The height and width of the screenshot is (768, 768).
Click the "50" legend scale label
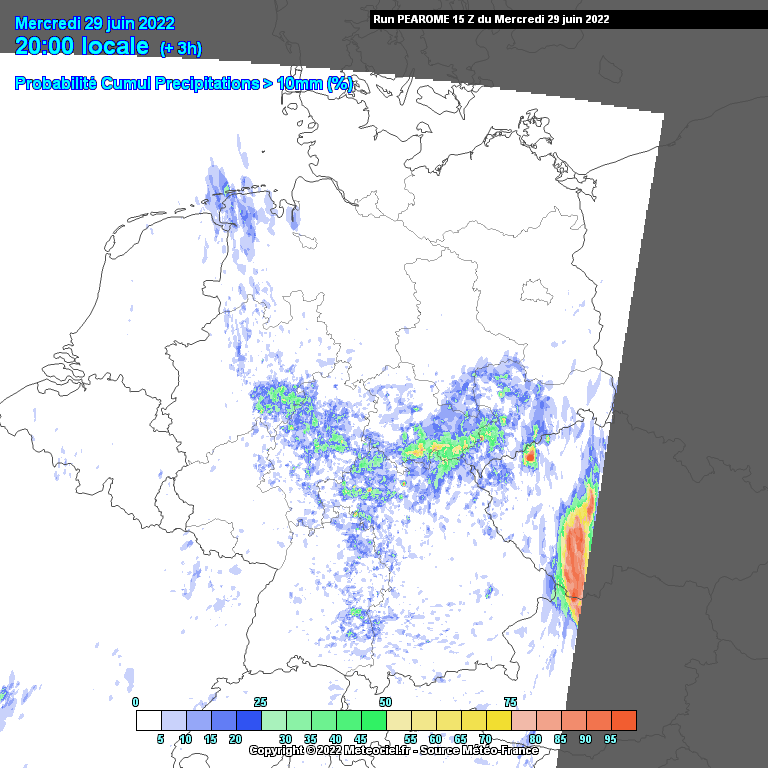point(385,702)
